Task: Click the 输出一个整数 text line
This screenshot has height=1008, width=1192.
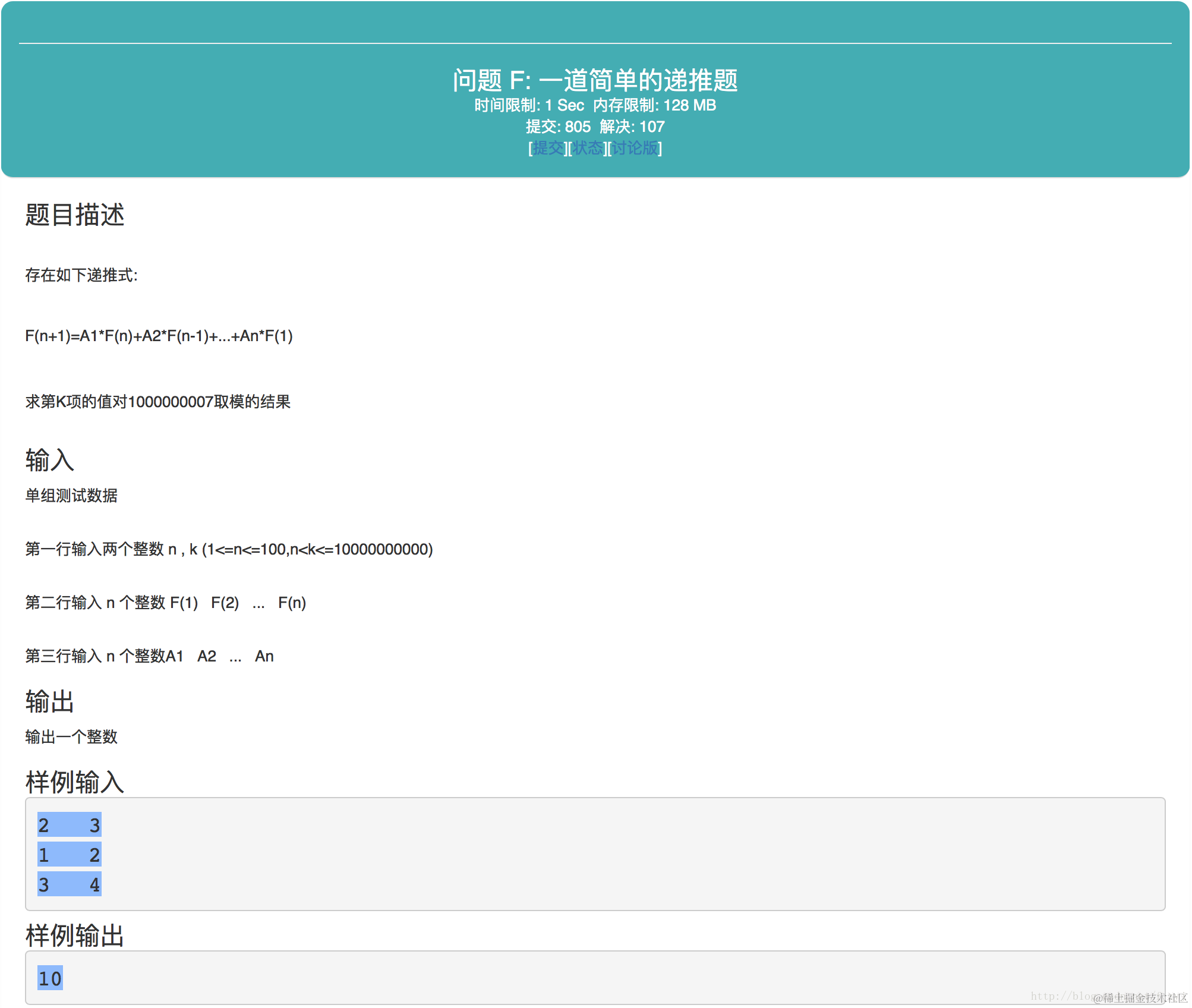Action: point(71,738)
